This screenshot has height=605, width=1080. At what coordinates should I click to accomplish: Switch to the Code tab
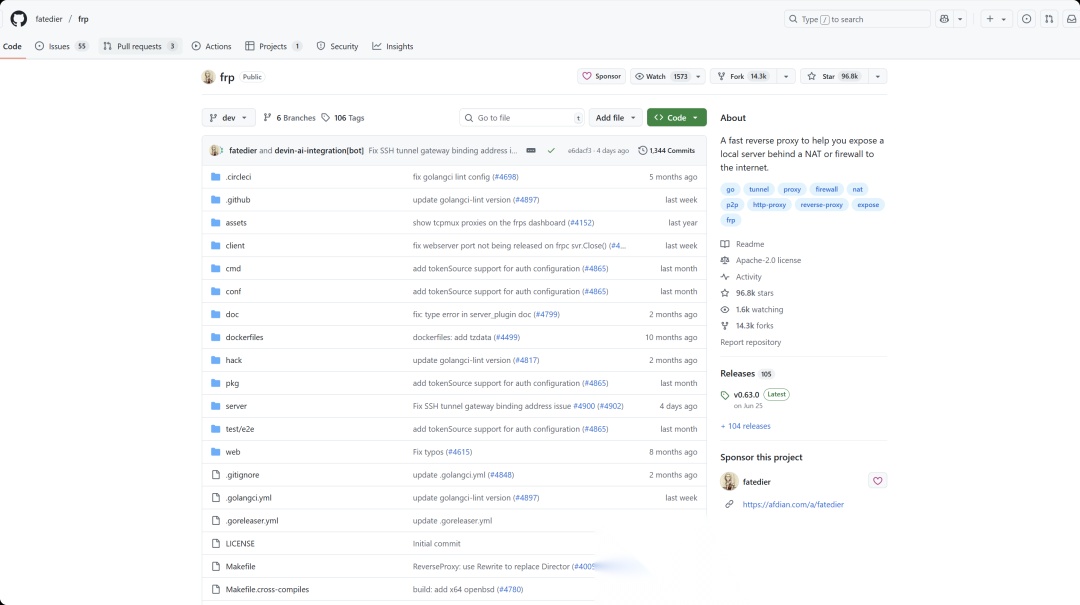[x=12, y=46]
